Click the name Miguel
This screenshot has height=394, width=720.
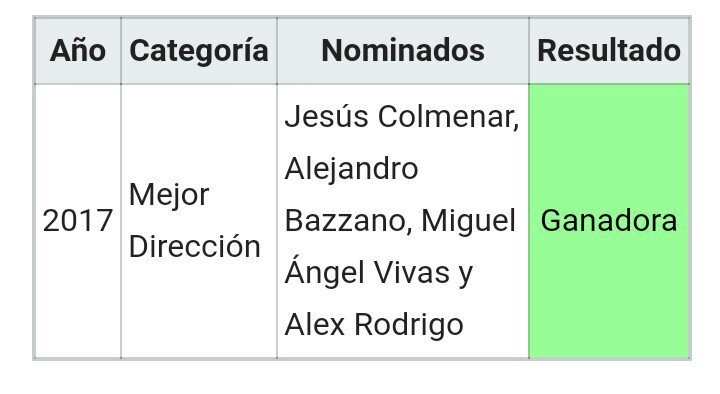point(468,222)
